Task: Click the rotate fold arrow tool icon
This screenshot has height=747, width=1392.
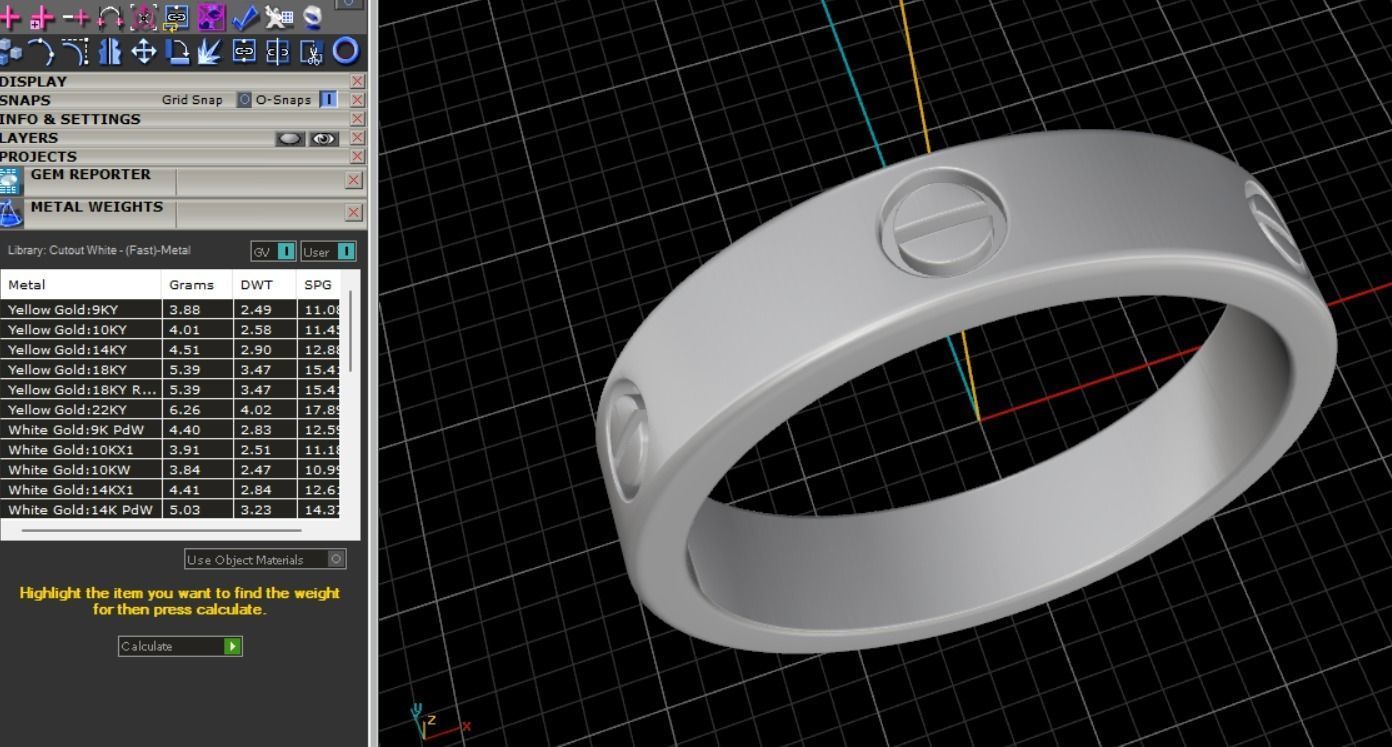Action: pos(177,51)
